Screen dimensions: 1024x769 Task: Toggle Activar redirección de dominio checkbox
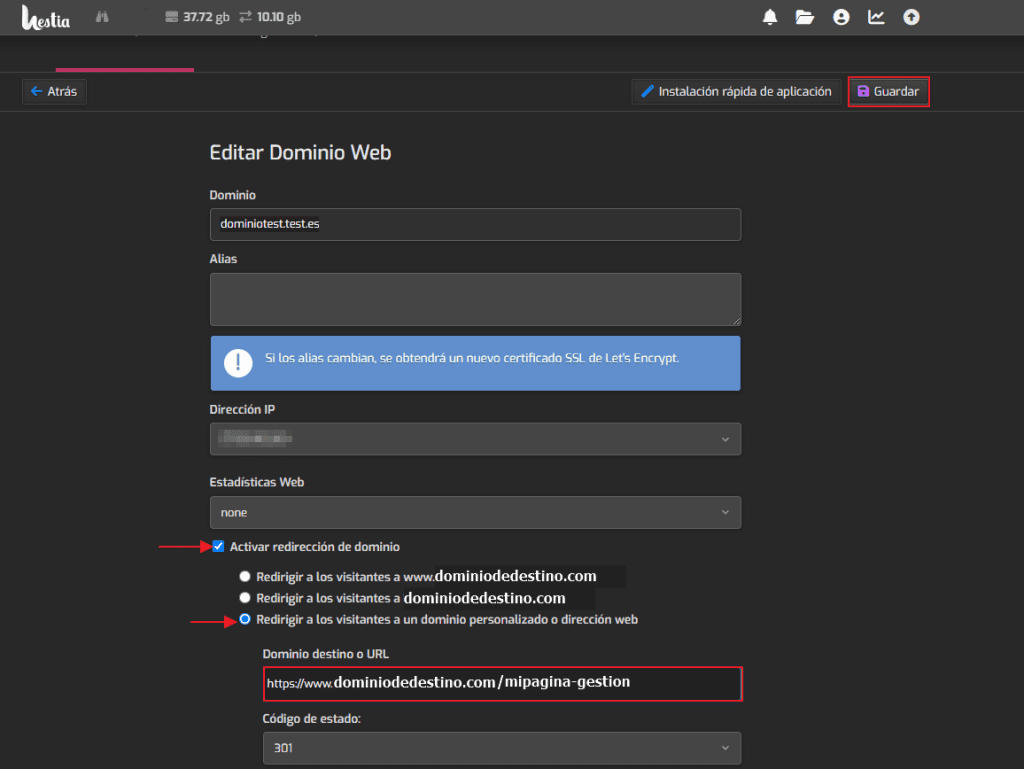pos(218,546)
